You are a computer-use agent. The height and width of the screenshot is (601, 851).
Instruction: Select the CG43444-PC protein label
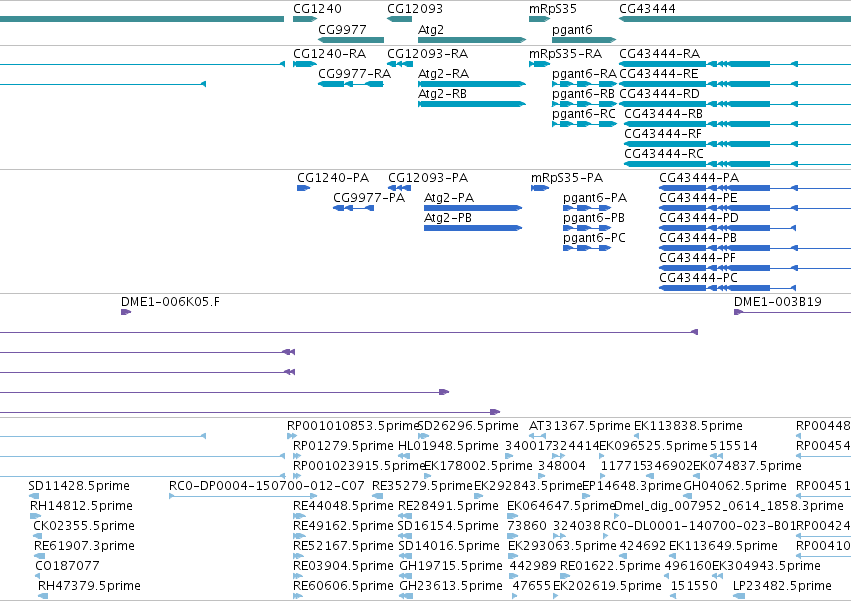click(698, 279)
